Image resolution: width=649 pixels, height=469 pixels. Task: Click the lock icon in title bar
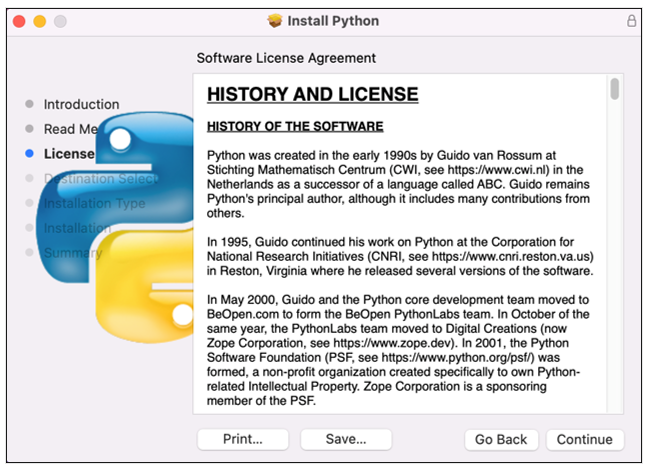631,21
